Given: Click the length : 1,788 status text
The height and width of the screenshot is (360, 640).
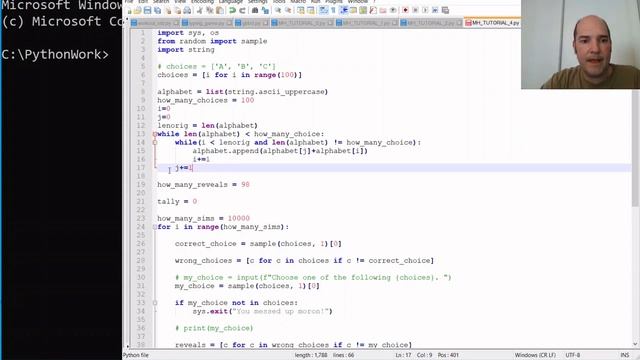Looking at the screenshot, I should click(311, 355).
